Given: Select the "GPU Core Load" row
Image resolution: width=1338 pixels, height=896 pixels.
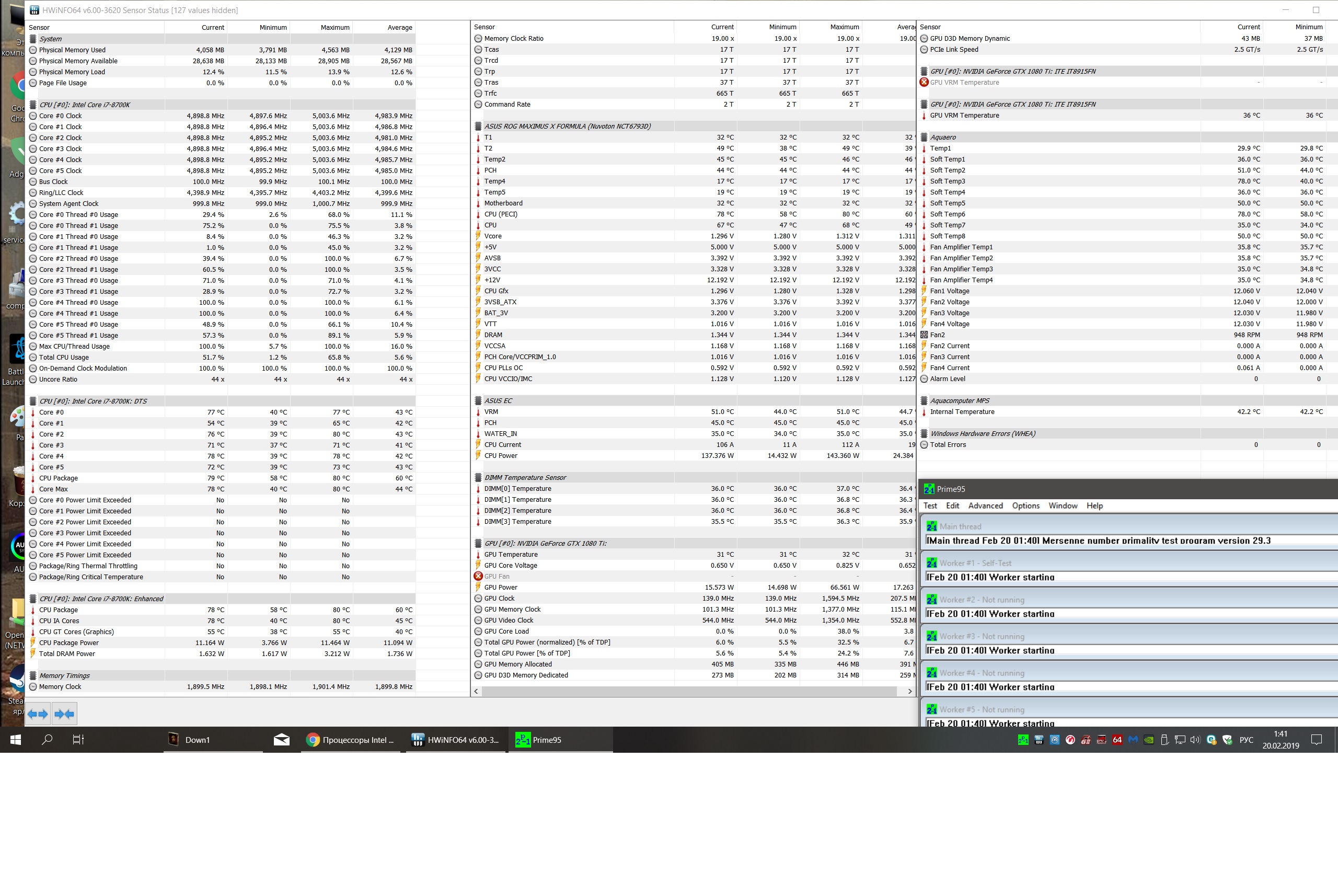Looking at the screenshot, I should [694, 631].
